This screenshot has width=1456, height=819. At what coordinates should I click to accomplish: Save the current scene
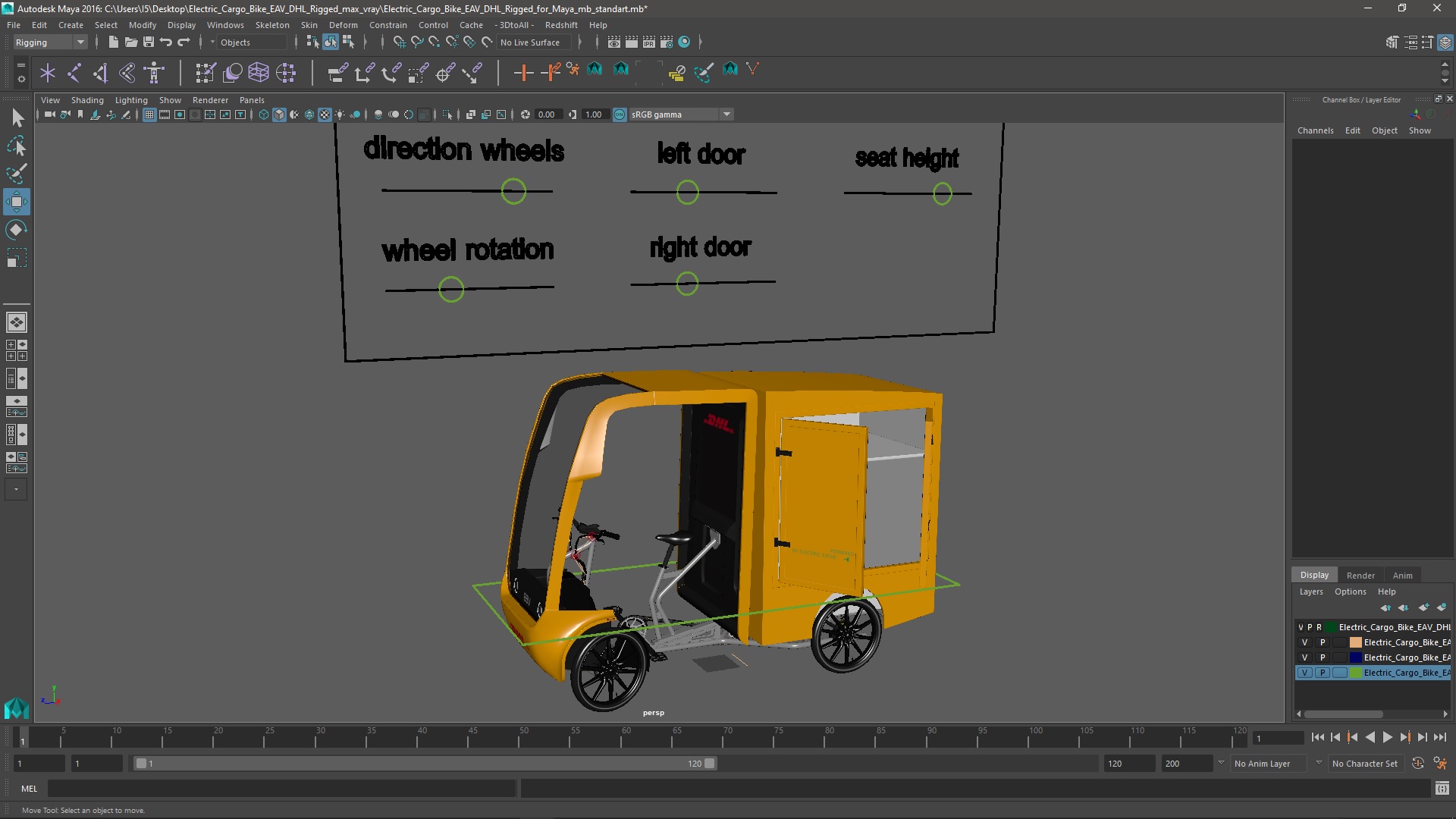point(149,42)
